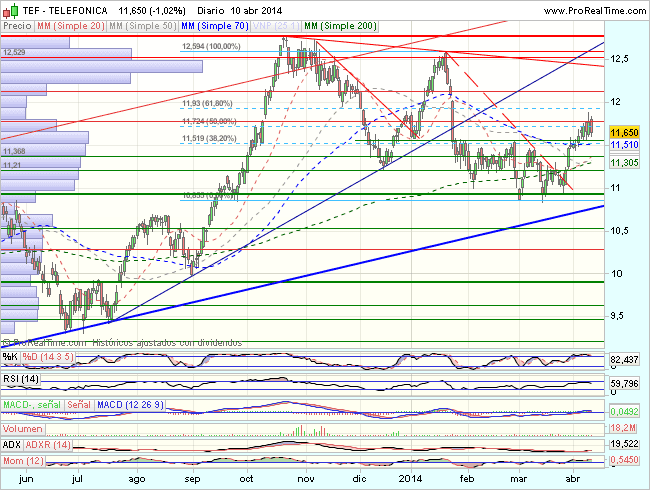Select the red Señal label

(79, 405)
